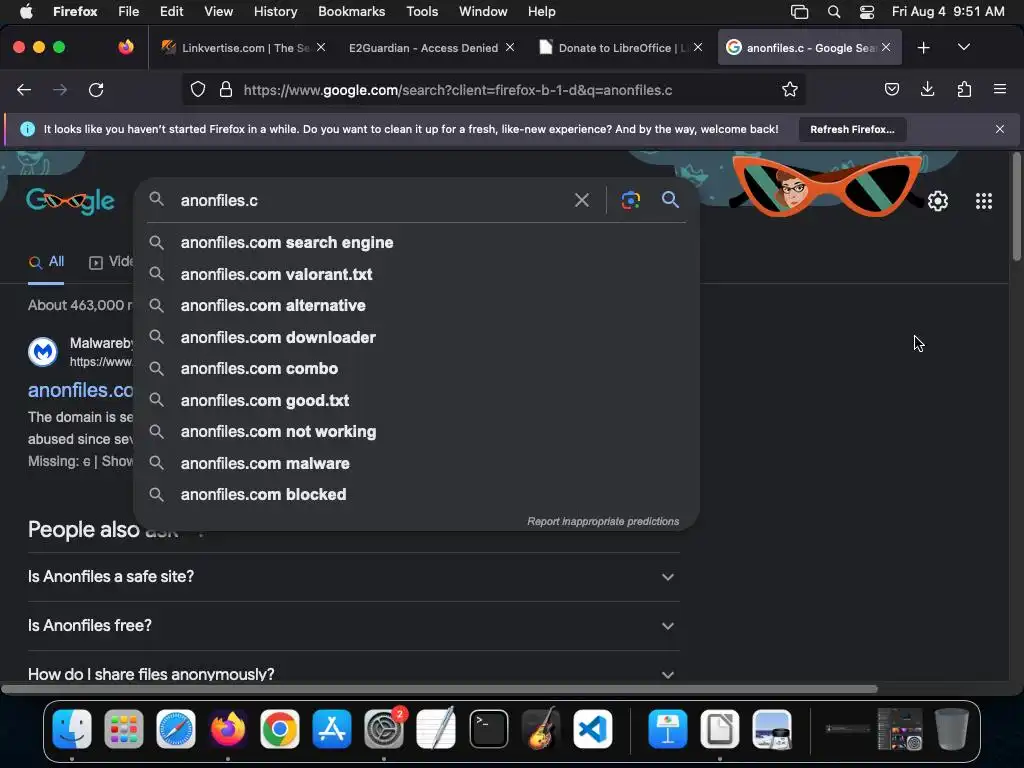The width and height of the screenshot is (1024, 768).
Task: Select the All results tab
Action: (46, 262)
